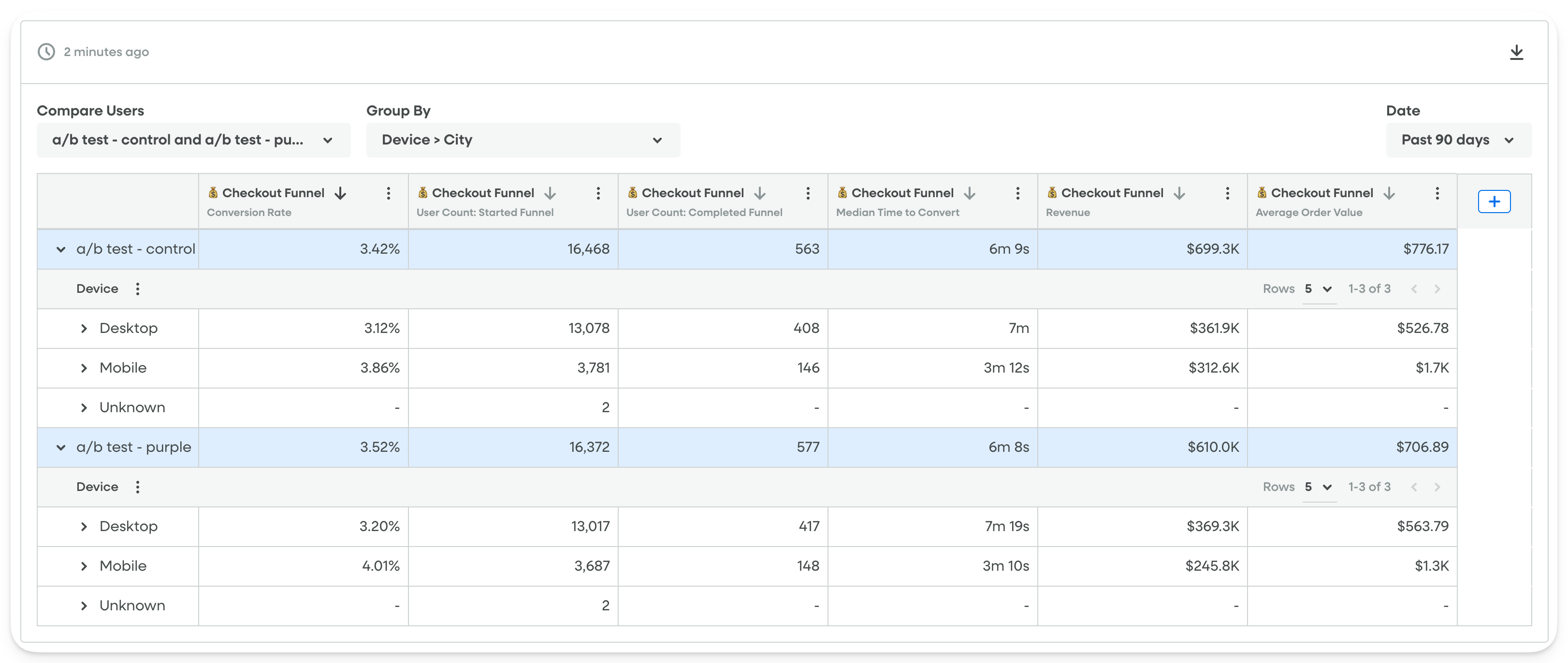Change the Past 90 days date range
Viewport: 1568px width, 663px height.
1458,140
